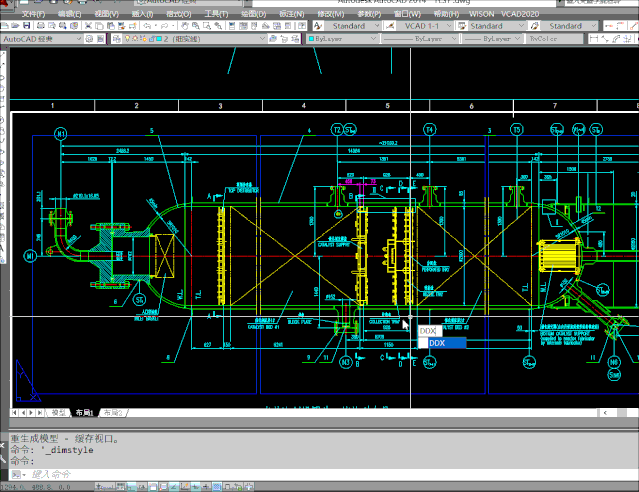Toggle the layer on/off lightbulb icon
Screen dimensions: 639x492
pos(127,39)
